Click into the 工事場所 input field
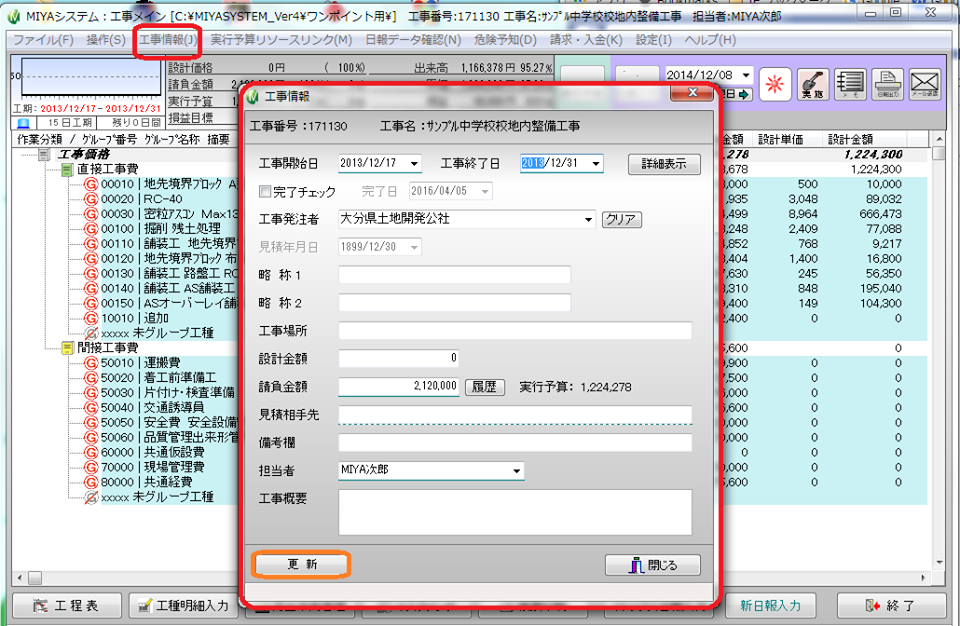Screen dimensions: 960x626 point(515,331)
